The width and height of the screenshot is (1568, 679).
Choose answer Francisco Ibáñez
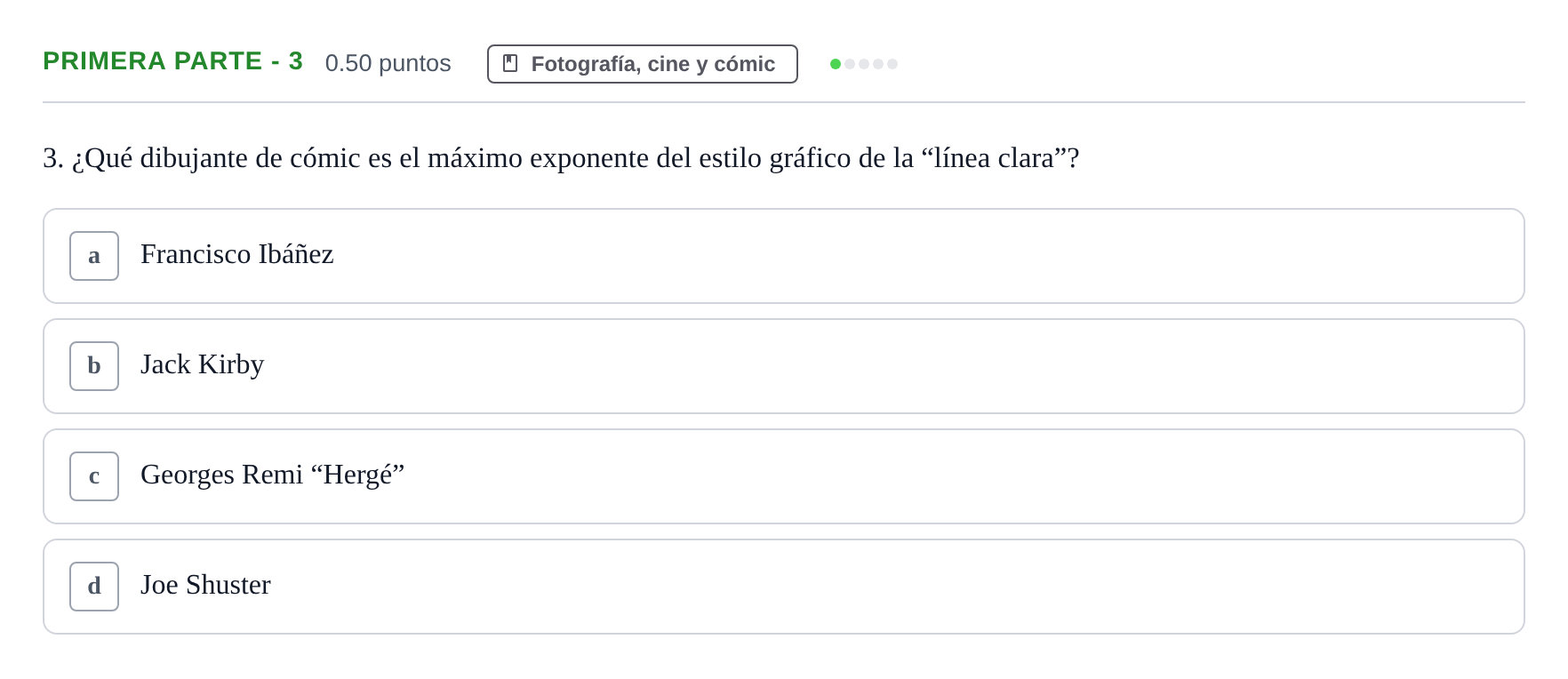[x=236, y=255]
